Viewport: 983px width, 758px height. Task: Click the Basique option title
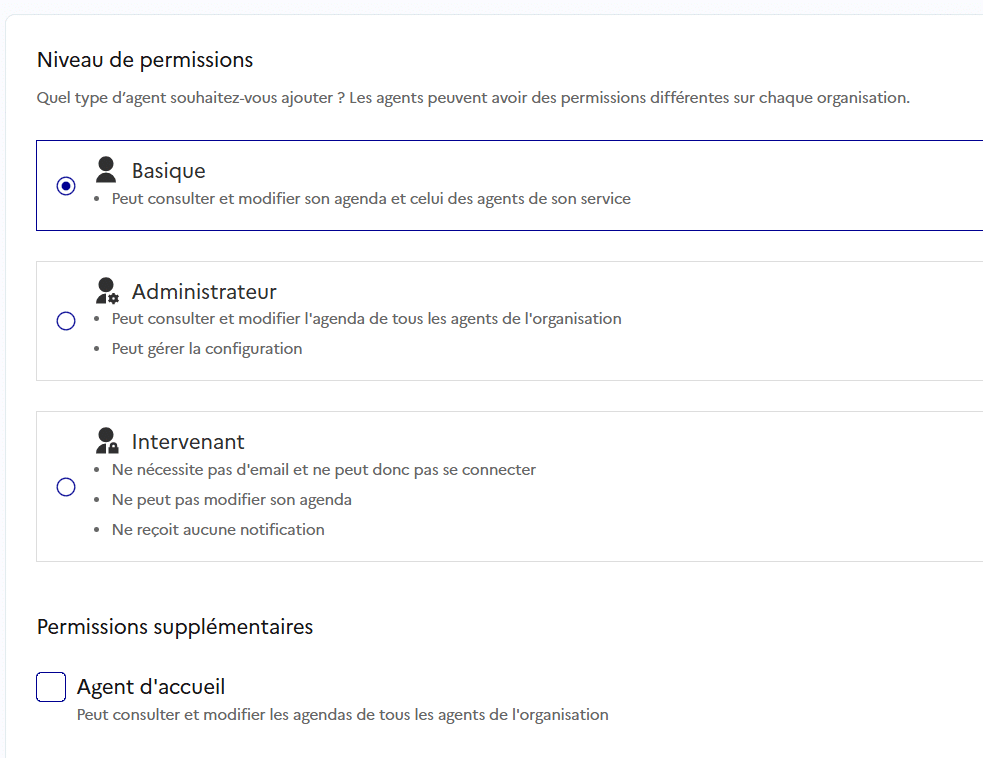click(168, 171)
